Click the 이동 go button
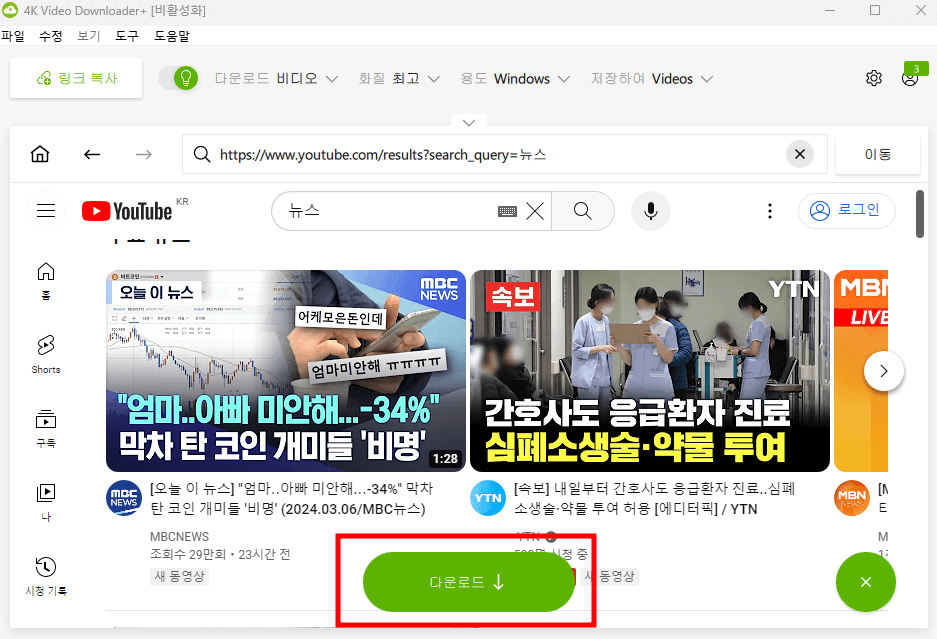Viewport: 937px width, 639px height. click(x=877, y=154)
